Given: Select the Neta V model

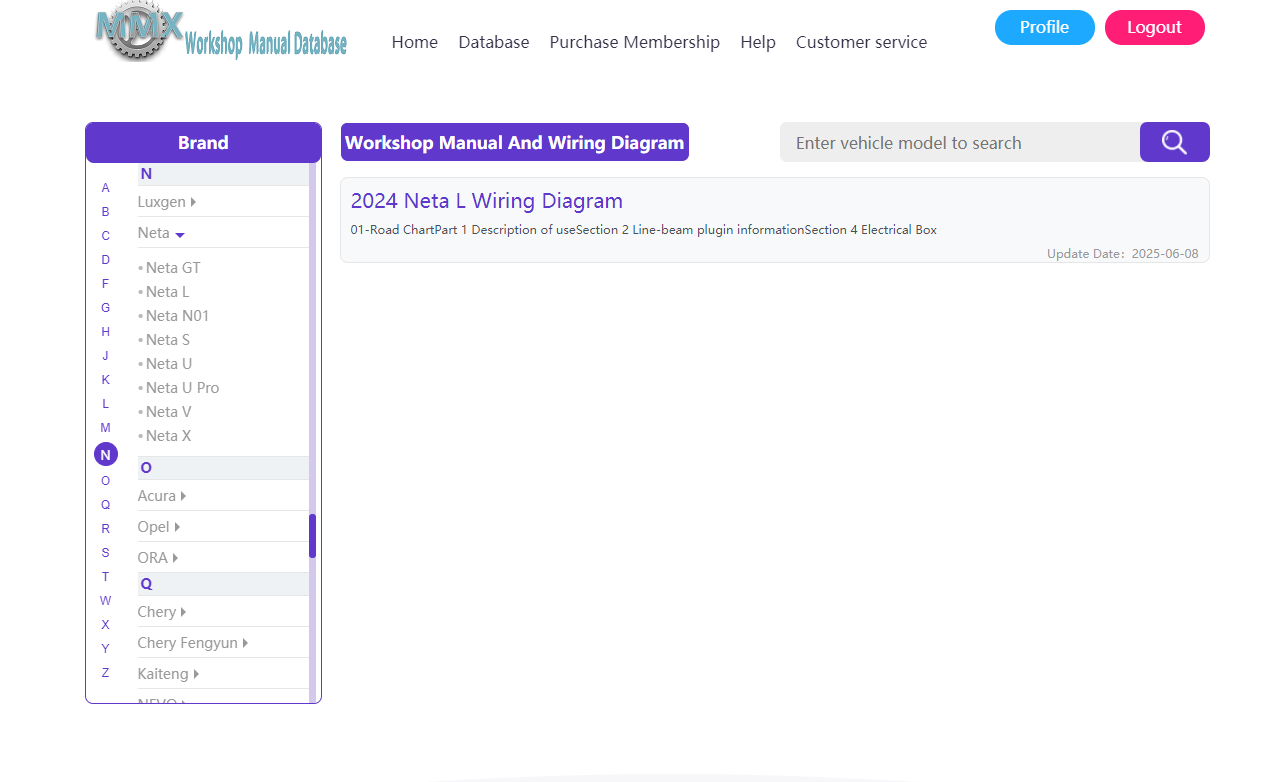Looking at the screenshot, I should coord(168,412).
